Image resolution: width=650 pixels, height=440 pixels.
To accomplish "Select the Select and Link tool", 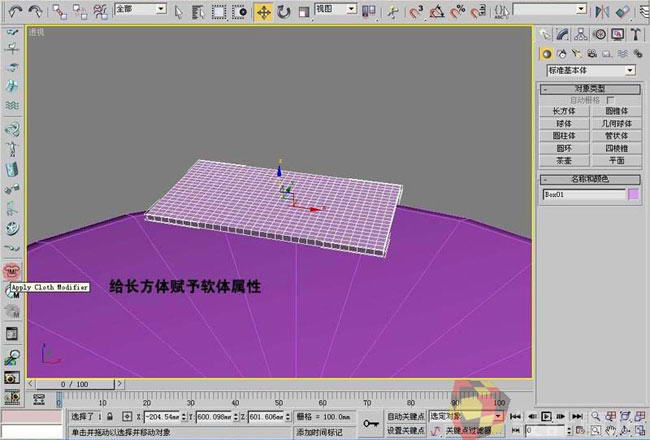I will pos(59,12).
